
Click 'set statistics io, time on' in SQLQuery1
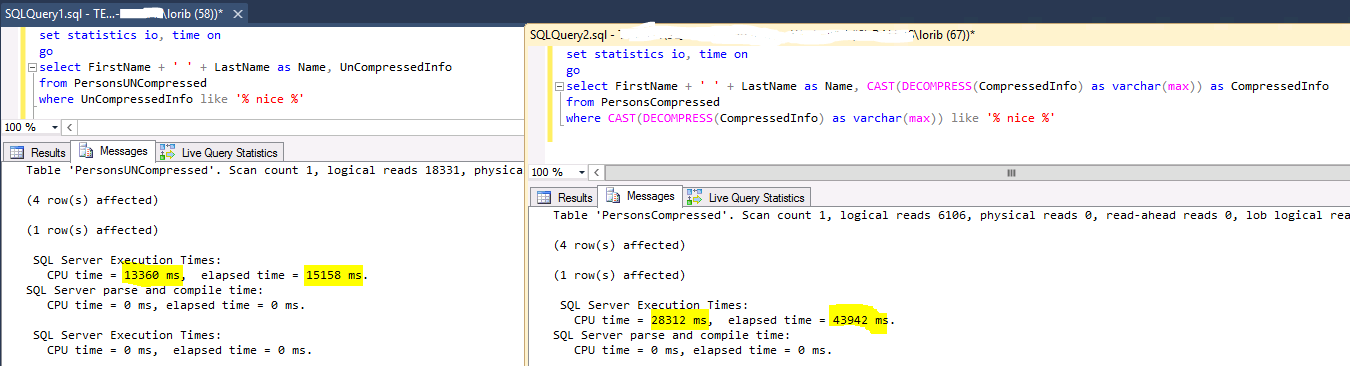(130, 35)
